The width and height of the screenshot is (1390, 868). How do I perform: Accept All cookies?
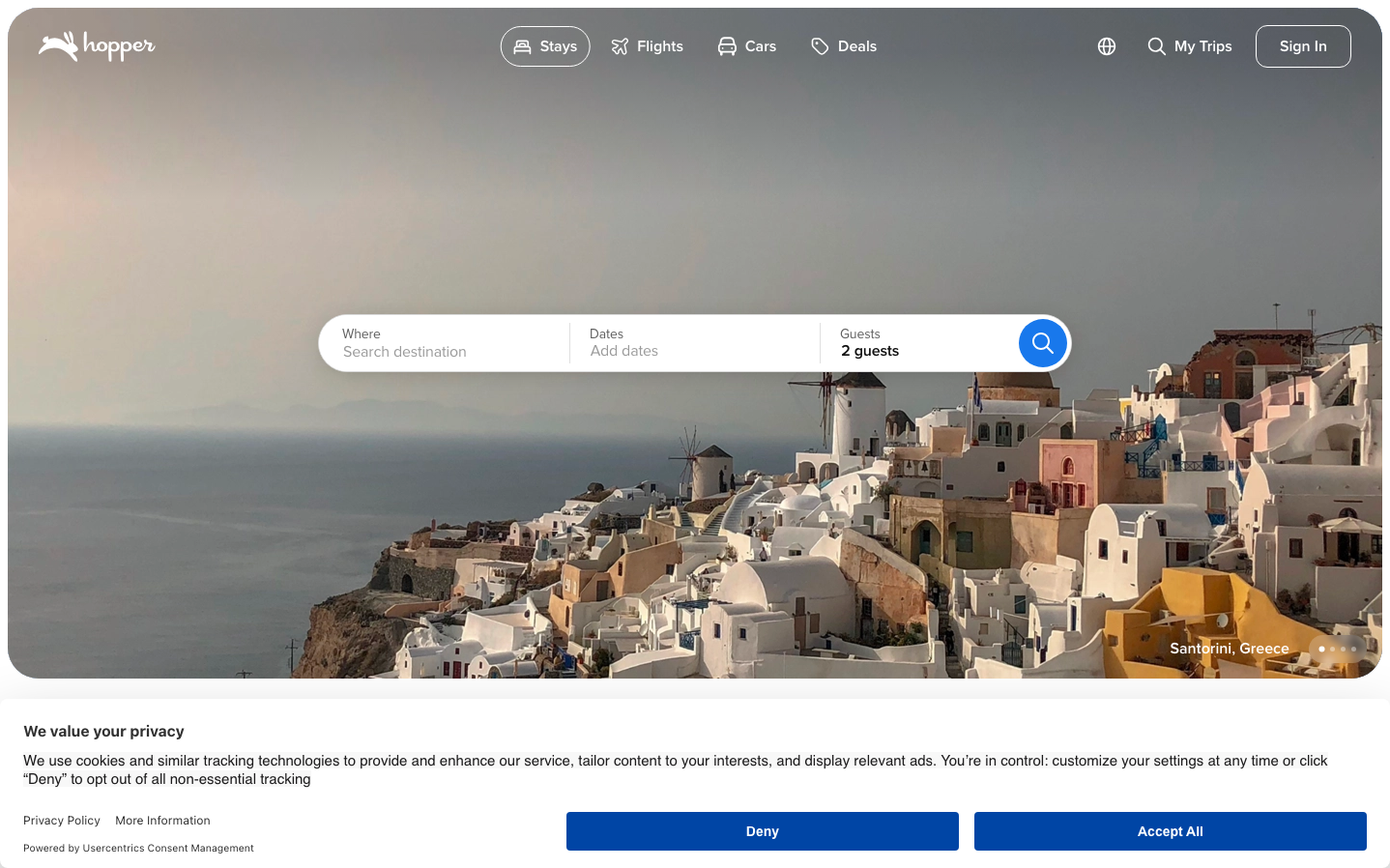[1170, 831]
